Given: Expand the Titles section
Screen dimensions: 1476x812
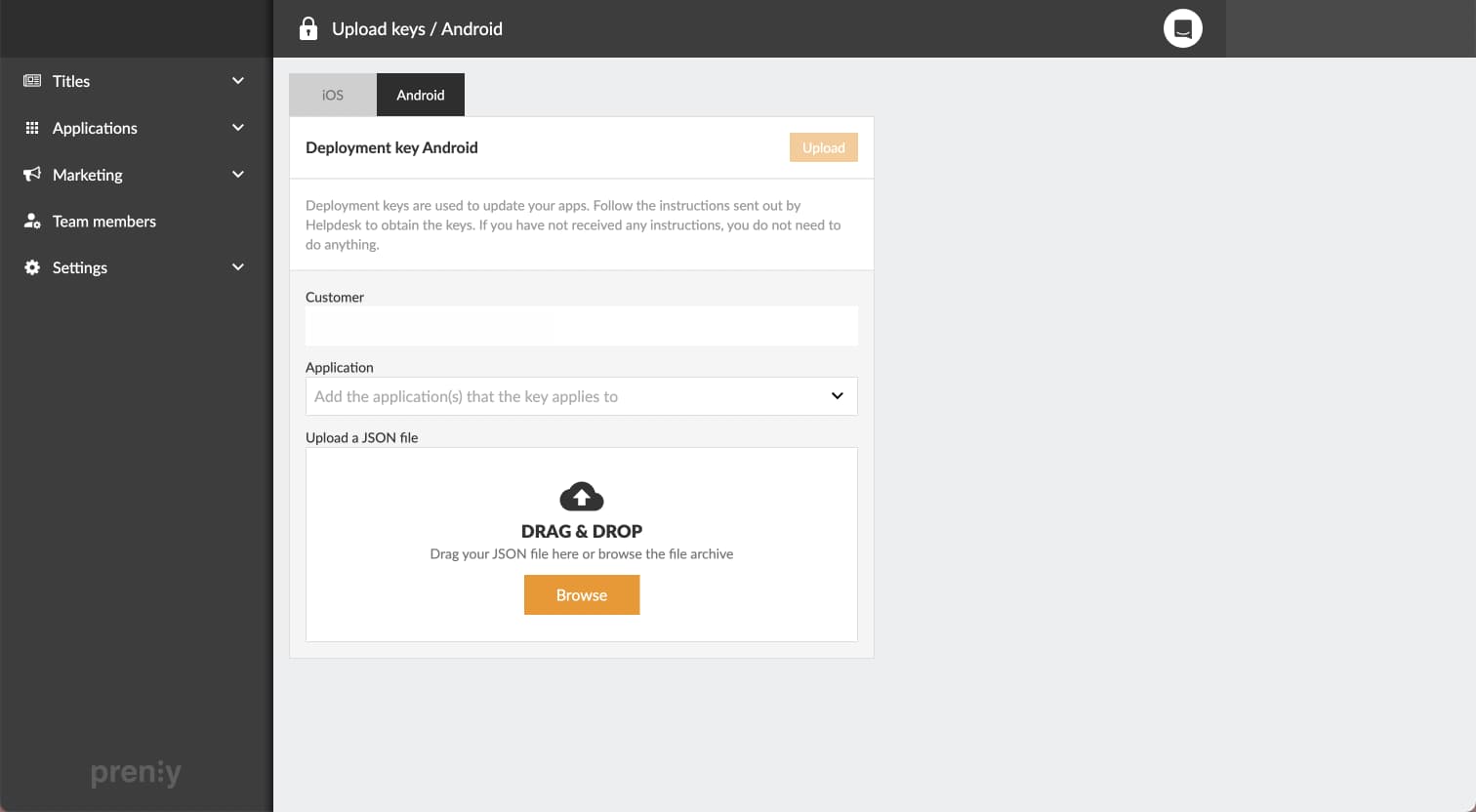Looking at the screenshot, I should click(x=237, y=80).
